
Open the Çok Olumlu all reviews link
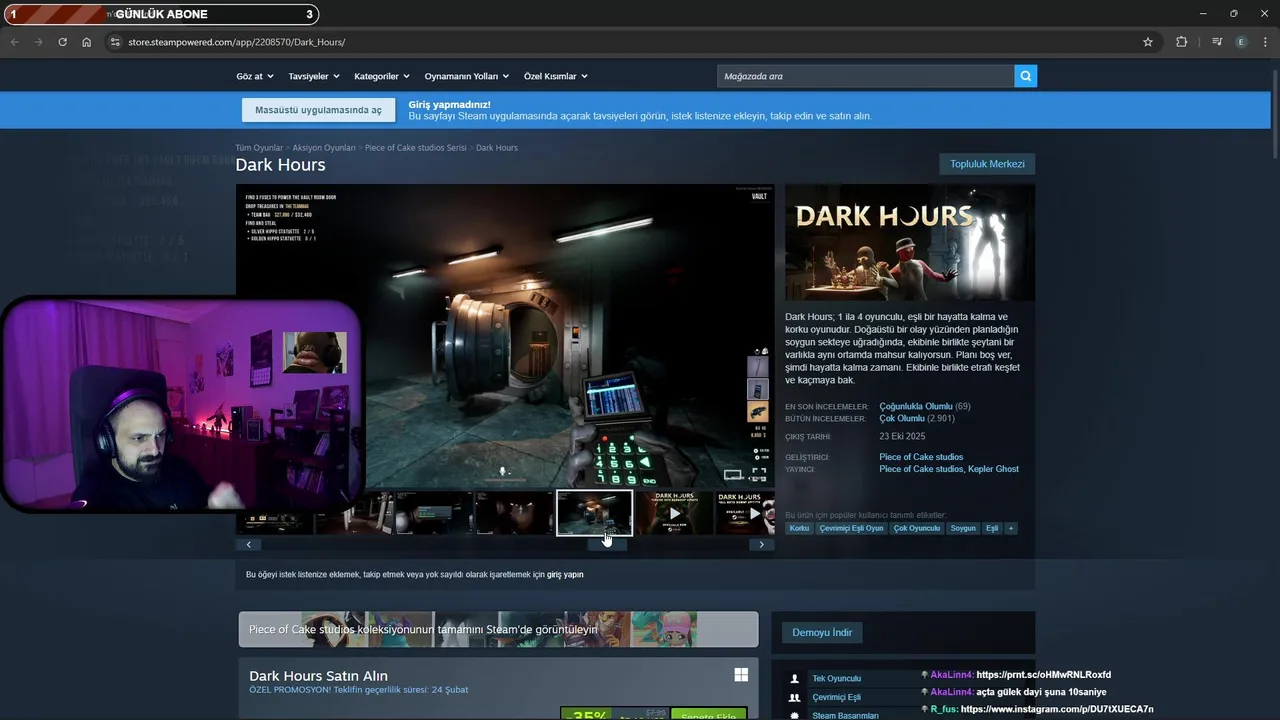click(902, 418)
